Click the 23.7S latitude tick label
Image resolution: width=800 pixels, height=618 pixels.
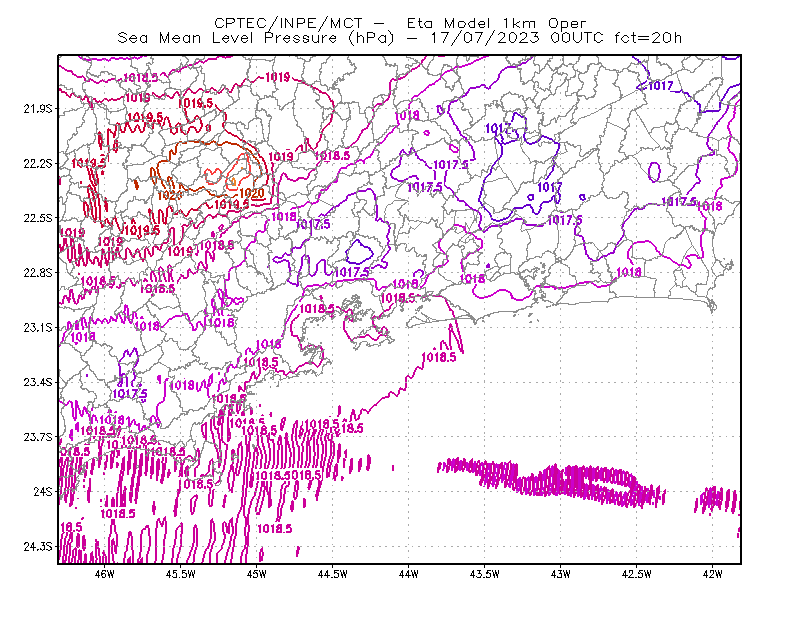point(38,437)
